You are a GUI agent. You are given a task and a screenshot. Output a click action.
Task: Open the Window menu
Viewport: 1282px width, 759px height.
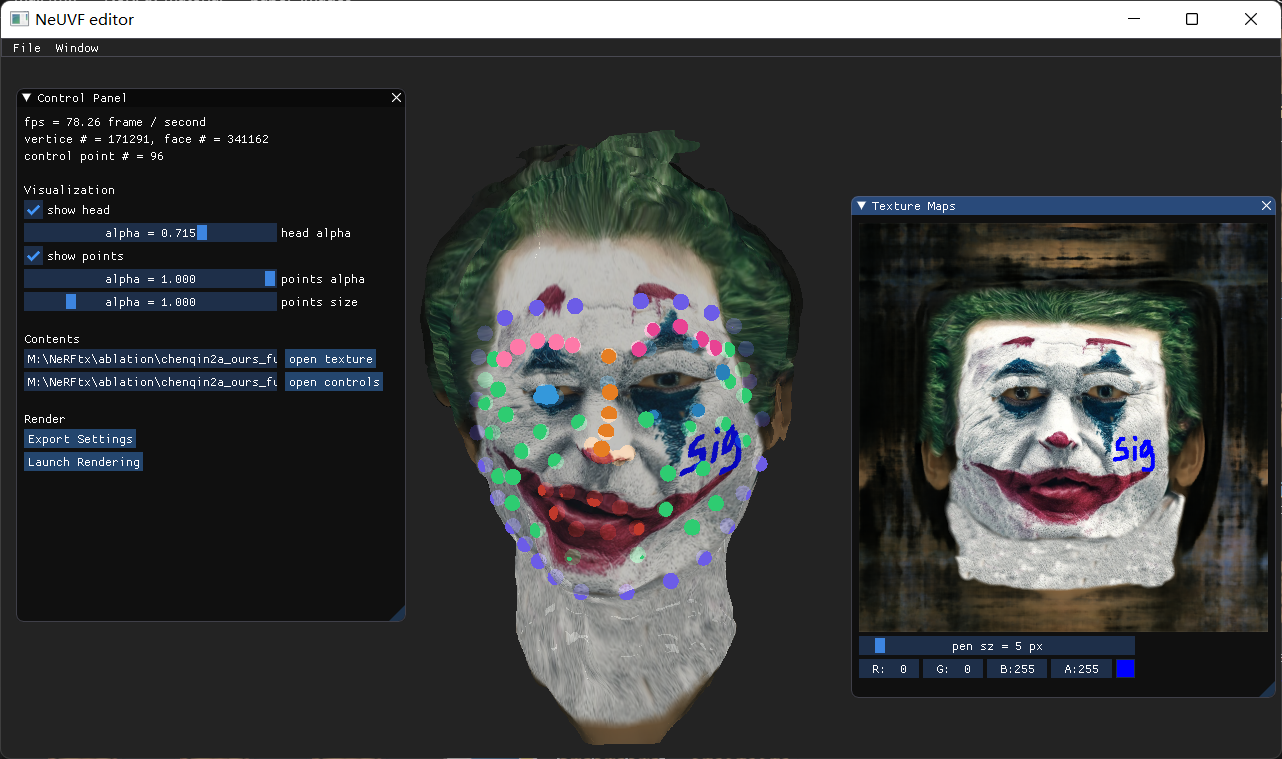click(x=77, y=48)
